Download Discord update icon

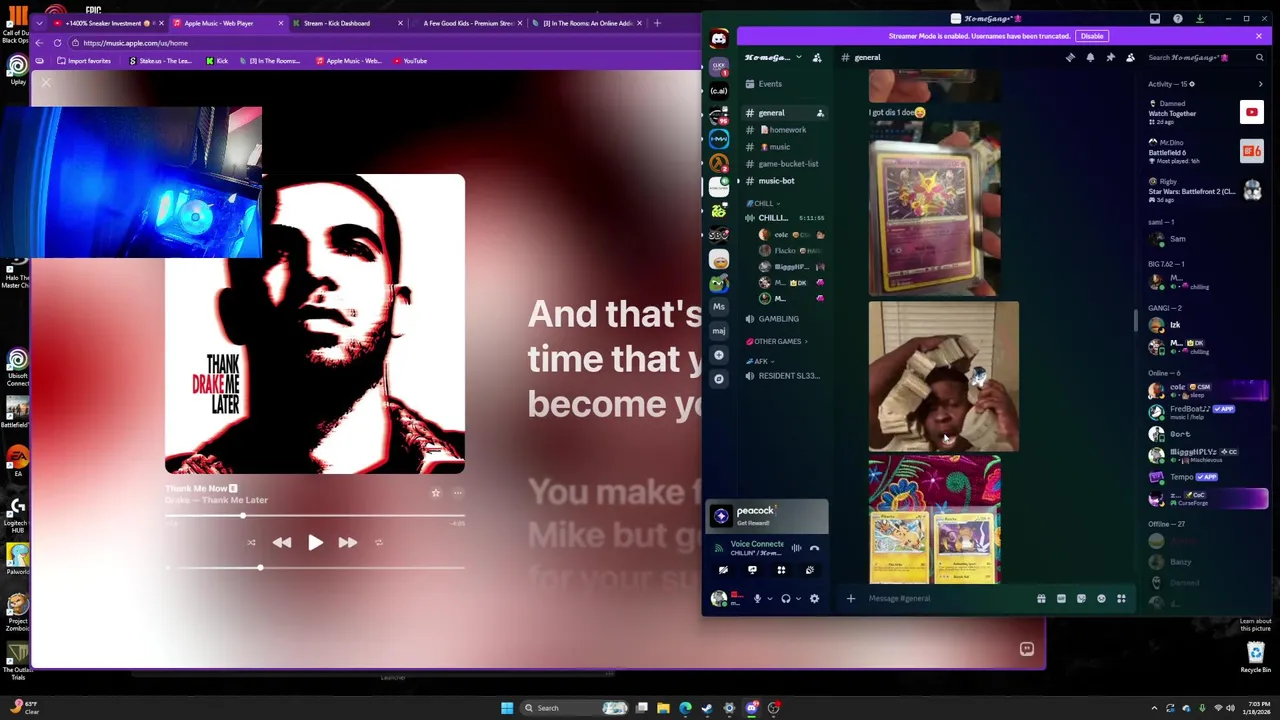[x=1200, y=18]
